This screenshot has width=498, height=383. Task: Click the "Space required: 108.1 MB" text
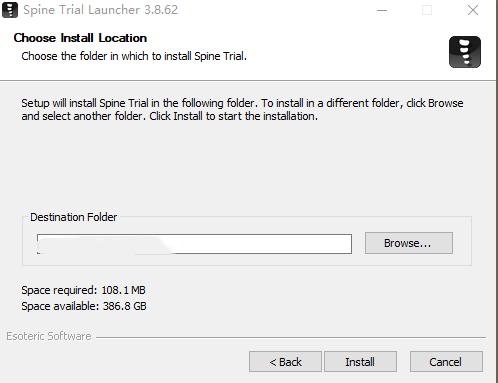tap(83, 290)
